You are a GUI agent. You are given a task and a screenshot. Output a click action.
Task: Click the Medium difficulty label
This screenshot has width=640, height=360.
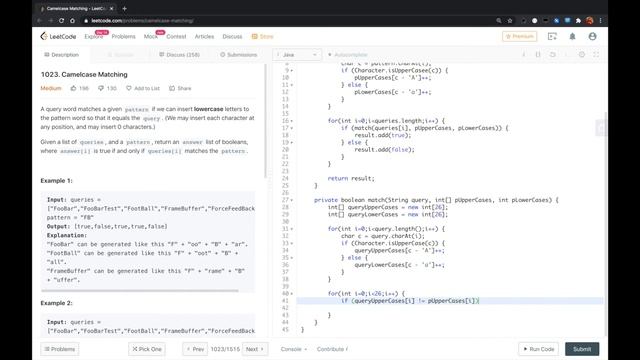click(x=51, y=88)
